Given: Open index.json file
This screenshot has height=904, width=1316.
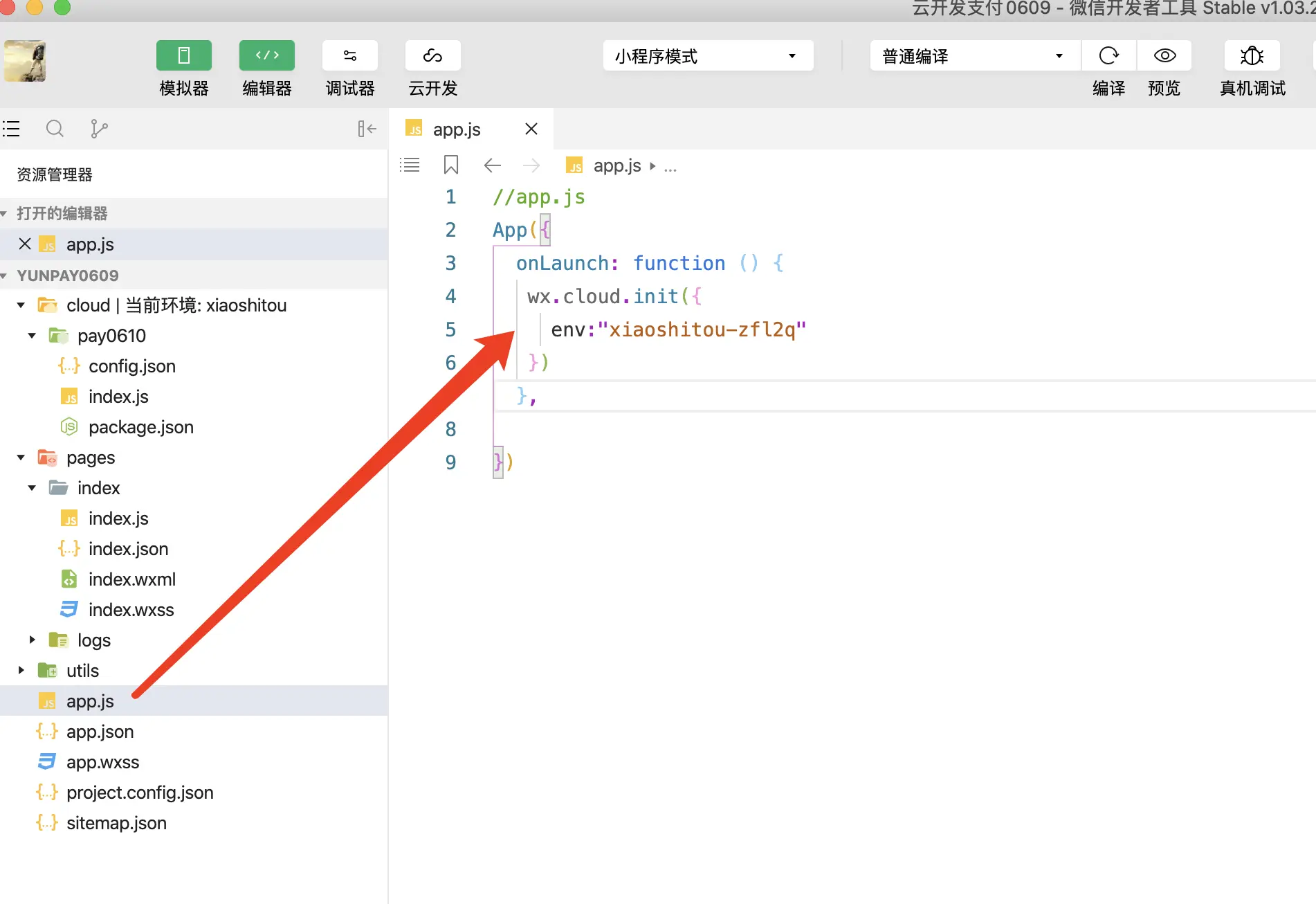Looking at the screenshot, I should coord(194,549).
